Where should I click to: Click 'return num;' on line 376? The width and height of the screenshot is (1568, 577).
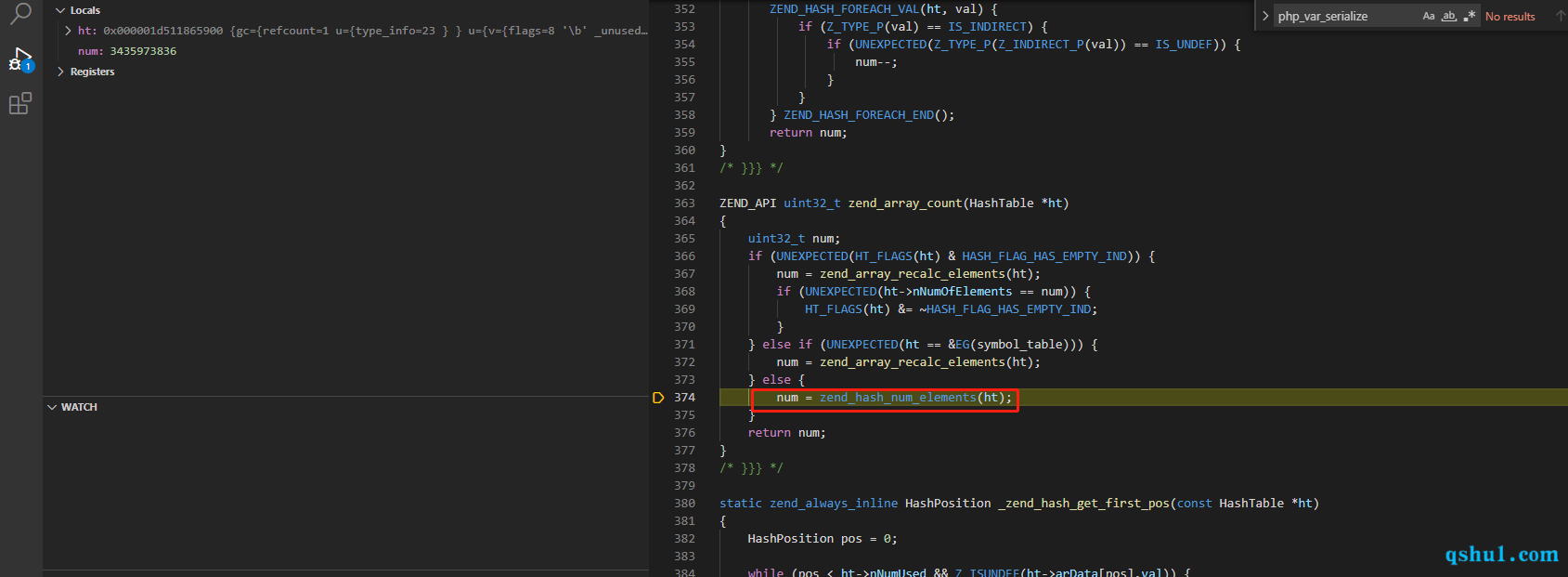(786, 433)
